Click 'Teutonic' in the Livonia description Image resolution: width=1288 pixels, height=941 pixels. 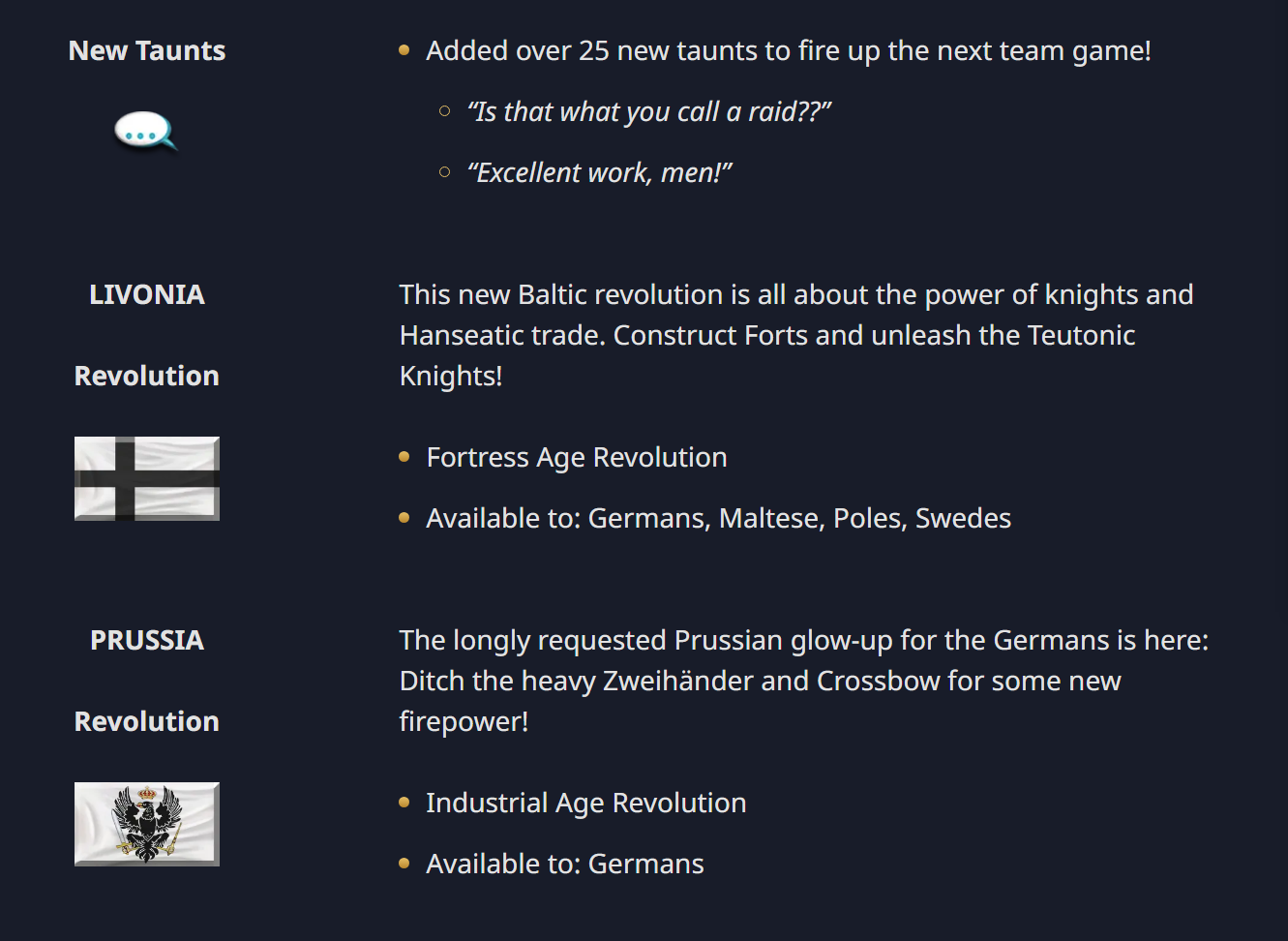click(x=1081, y=335)
